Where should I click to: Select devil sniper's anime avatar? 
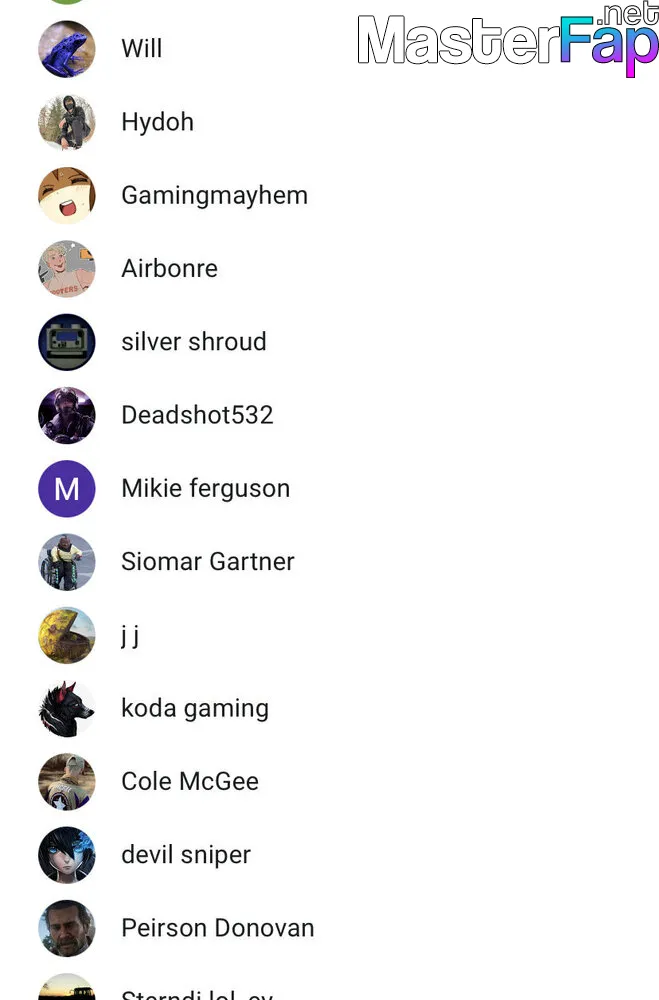[x=67, y=856]
